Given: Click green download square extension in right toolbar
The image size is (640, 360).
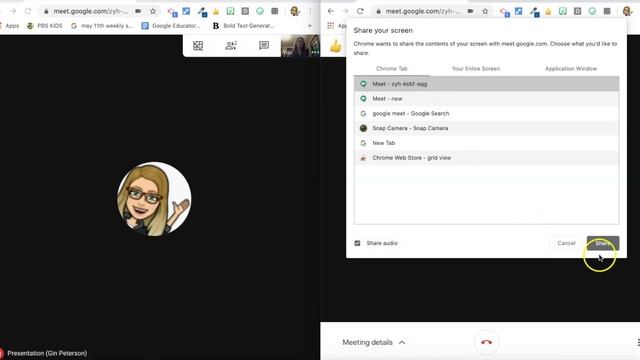Looking at the screenshot, I should [x=563, y=11].
